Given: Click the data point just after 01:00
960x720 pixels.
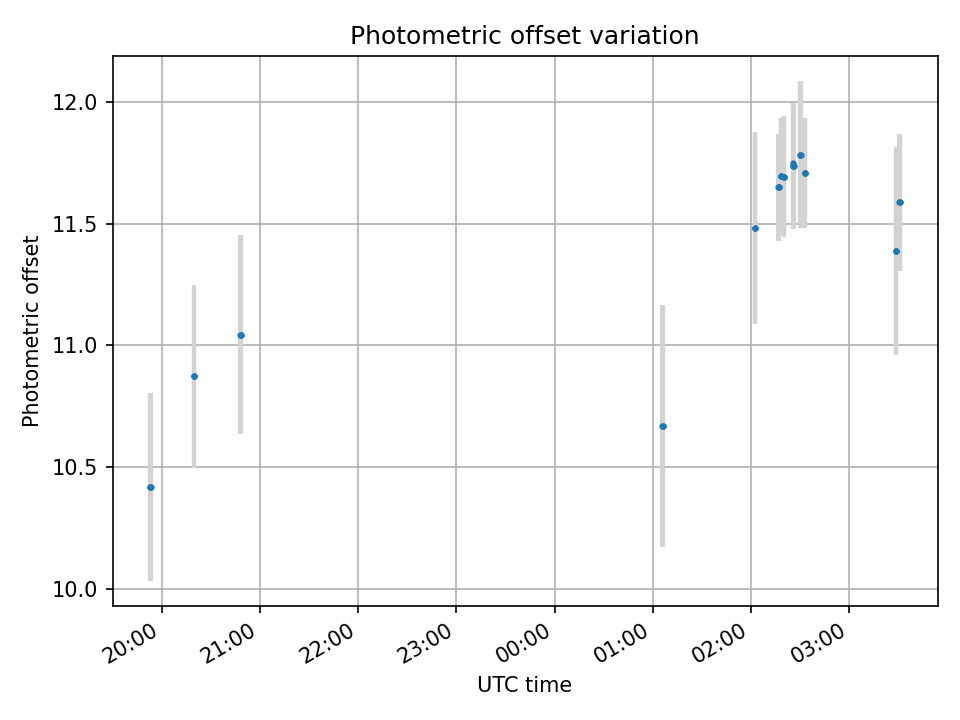Looking at the screenshot, I should point(663,426).
